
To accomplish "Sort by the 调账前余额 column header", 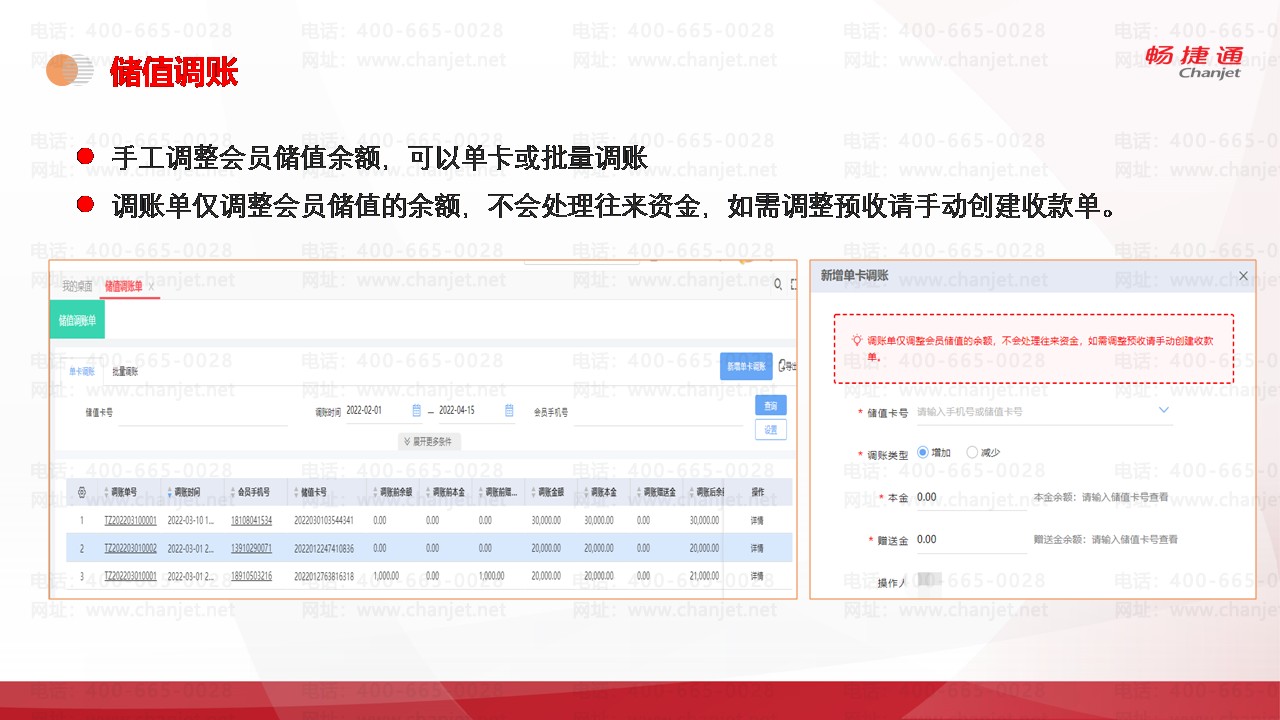I will pos(395,492).
